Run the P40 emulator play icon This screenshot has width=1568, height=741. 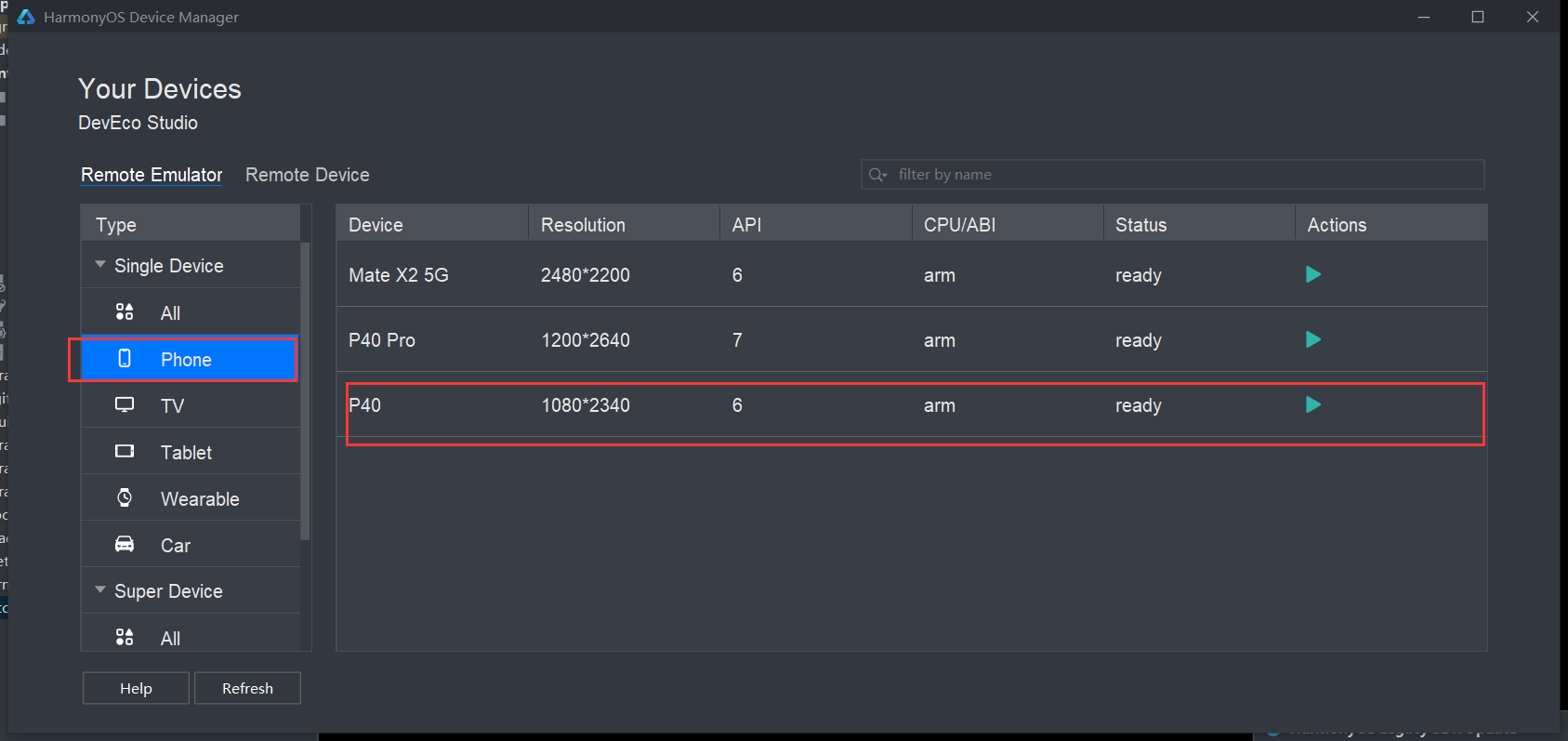click(x=1313, y=404)
